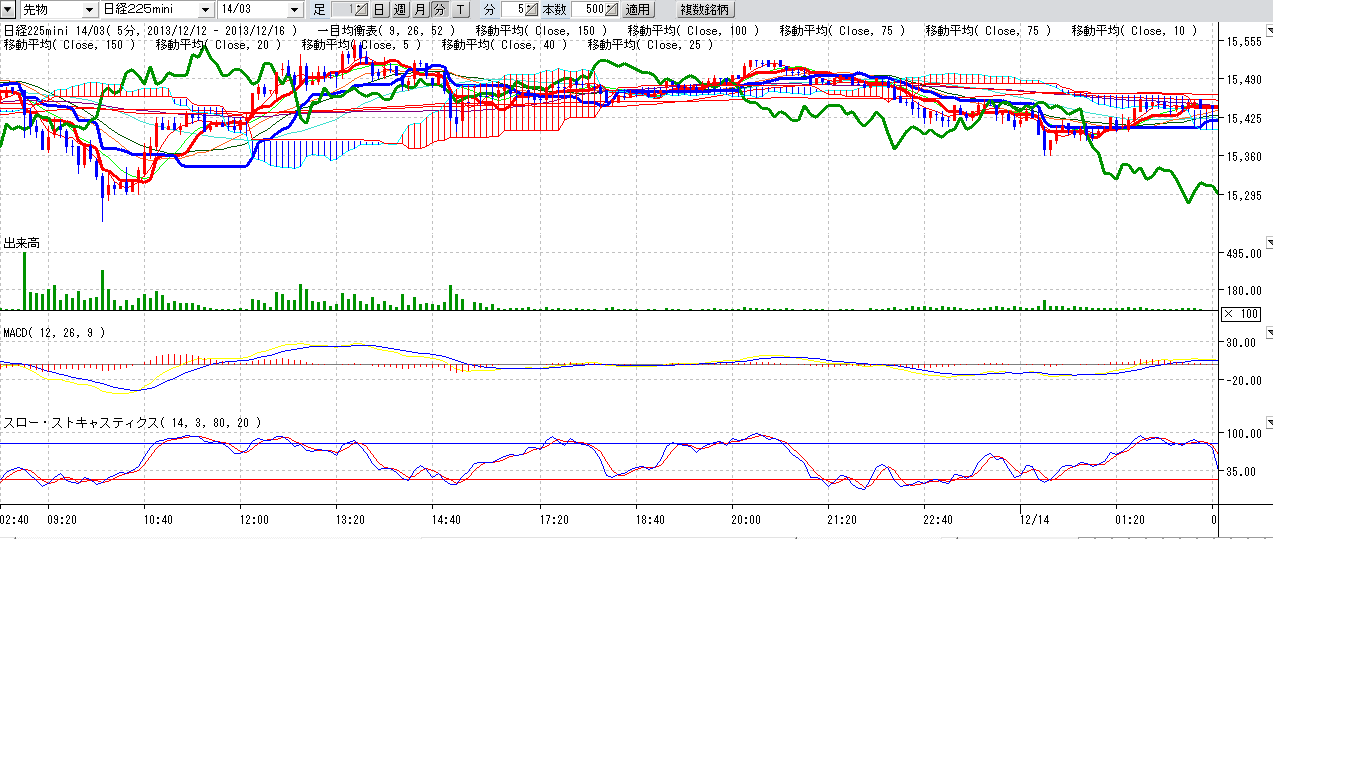Open the price chart pane menu arrow
The image size is (1366, 768).
point(1270,32)
